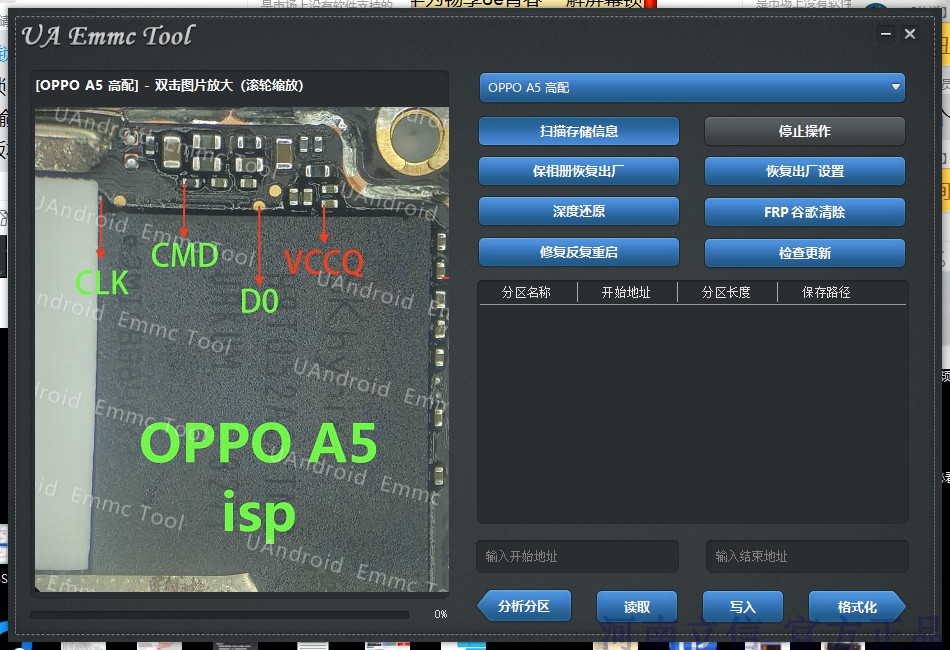
Task: Click 格式化 to format storage
Action: [856, 606]
